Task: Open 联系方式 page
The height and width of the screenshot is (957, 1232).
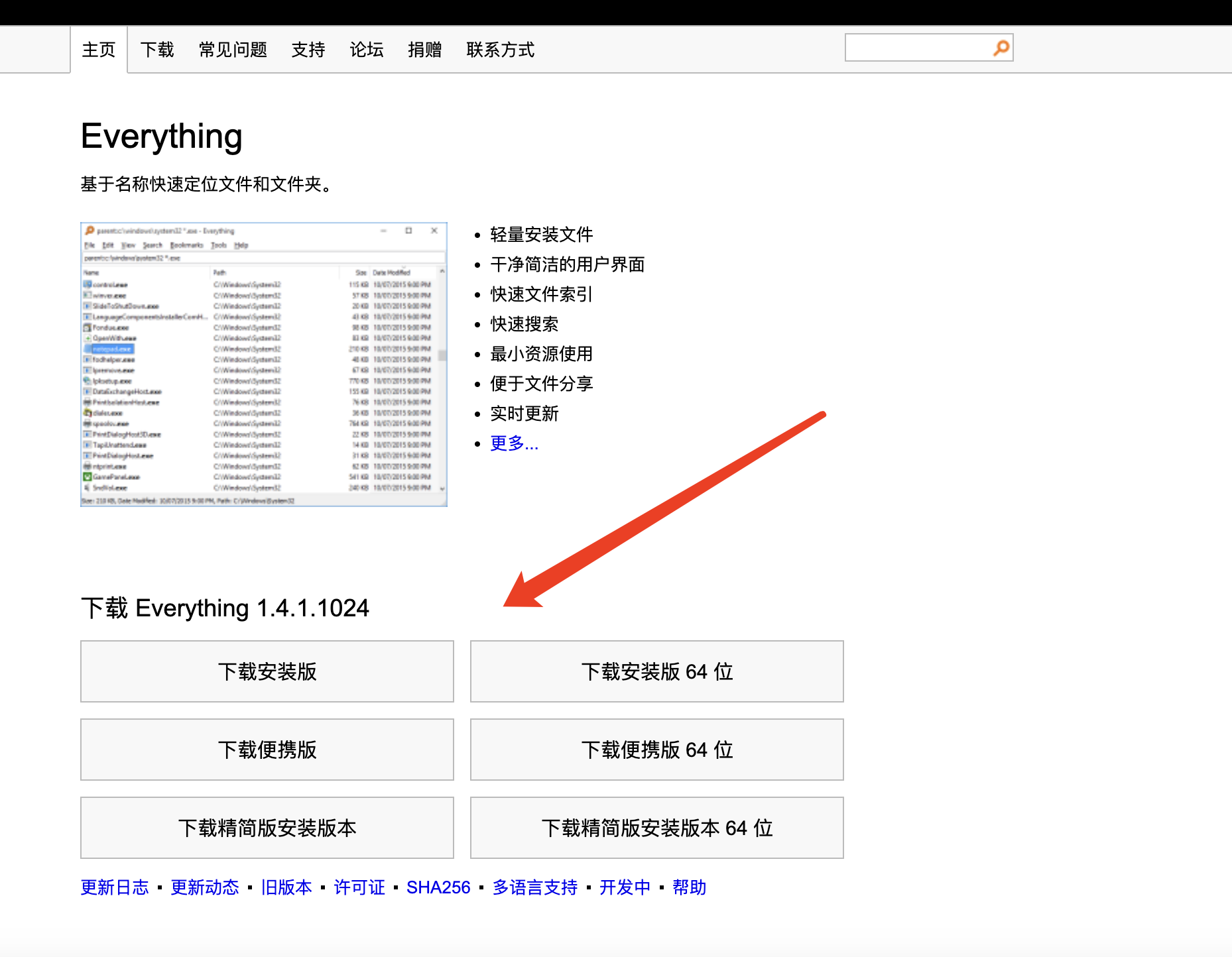Action: pyautogui.click(x=501, y=50)
